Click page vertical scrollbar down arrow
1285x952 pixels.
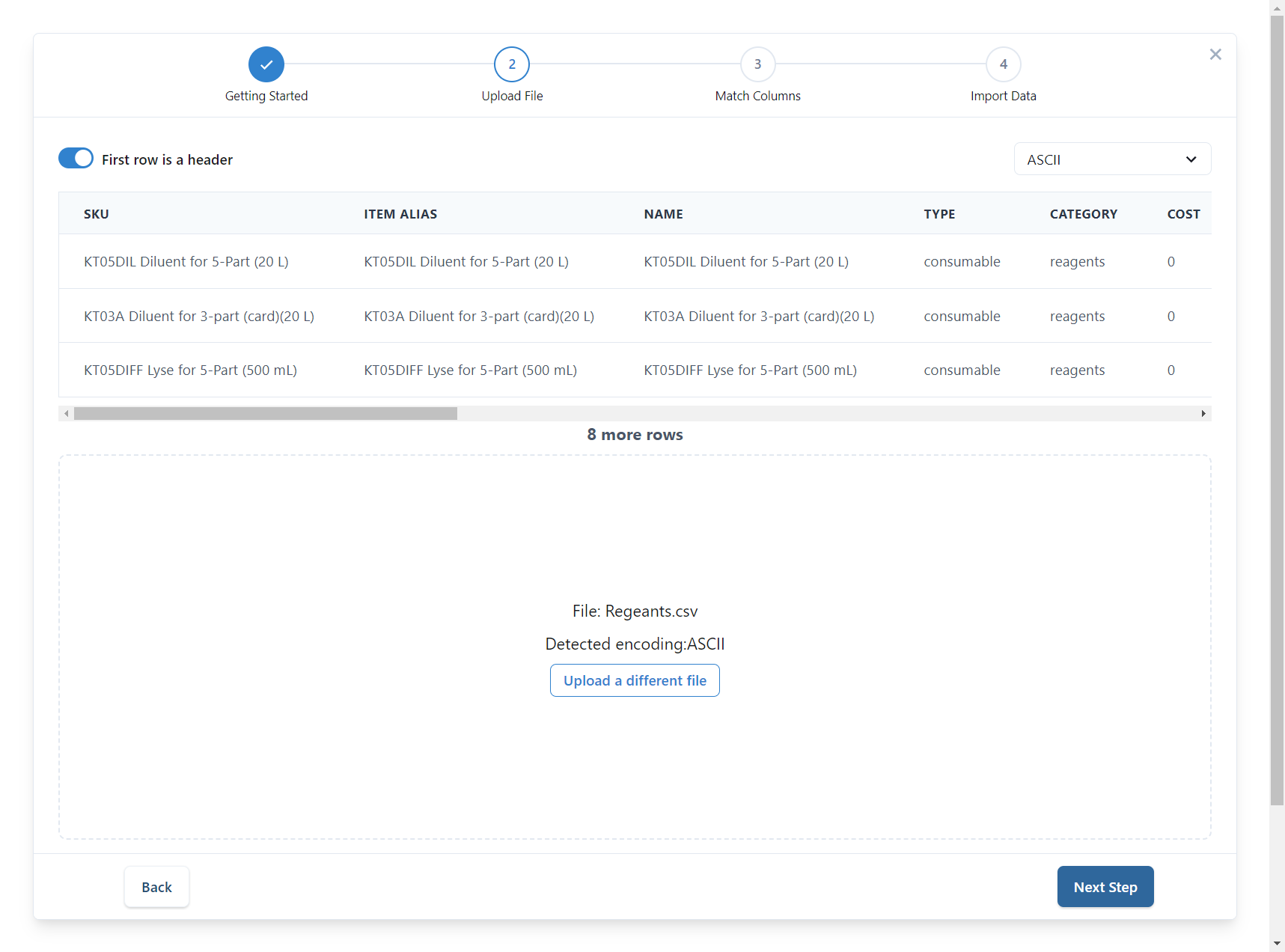[1277, 944]
